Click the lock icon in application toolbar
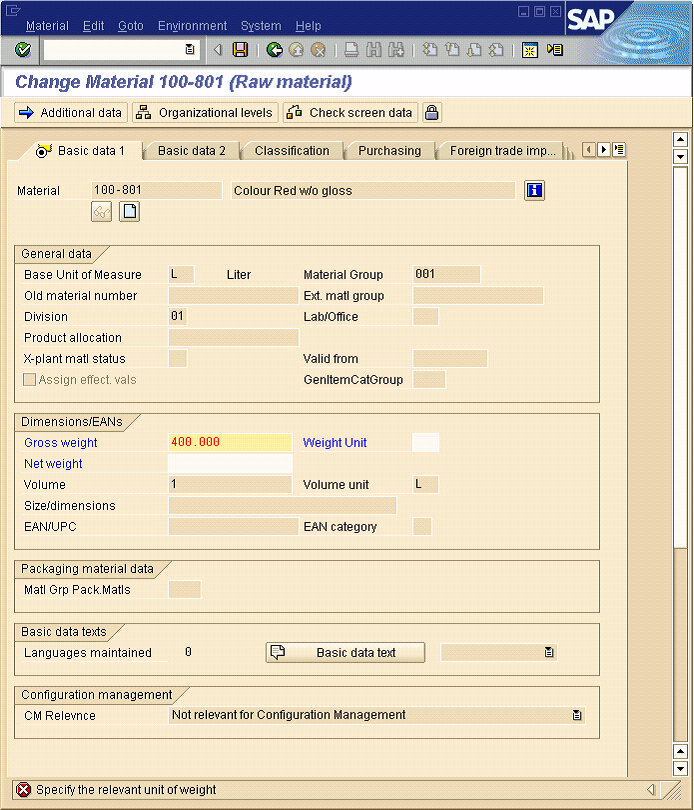The width and height of the screenshot is (694, 810). (432, 113)
